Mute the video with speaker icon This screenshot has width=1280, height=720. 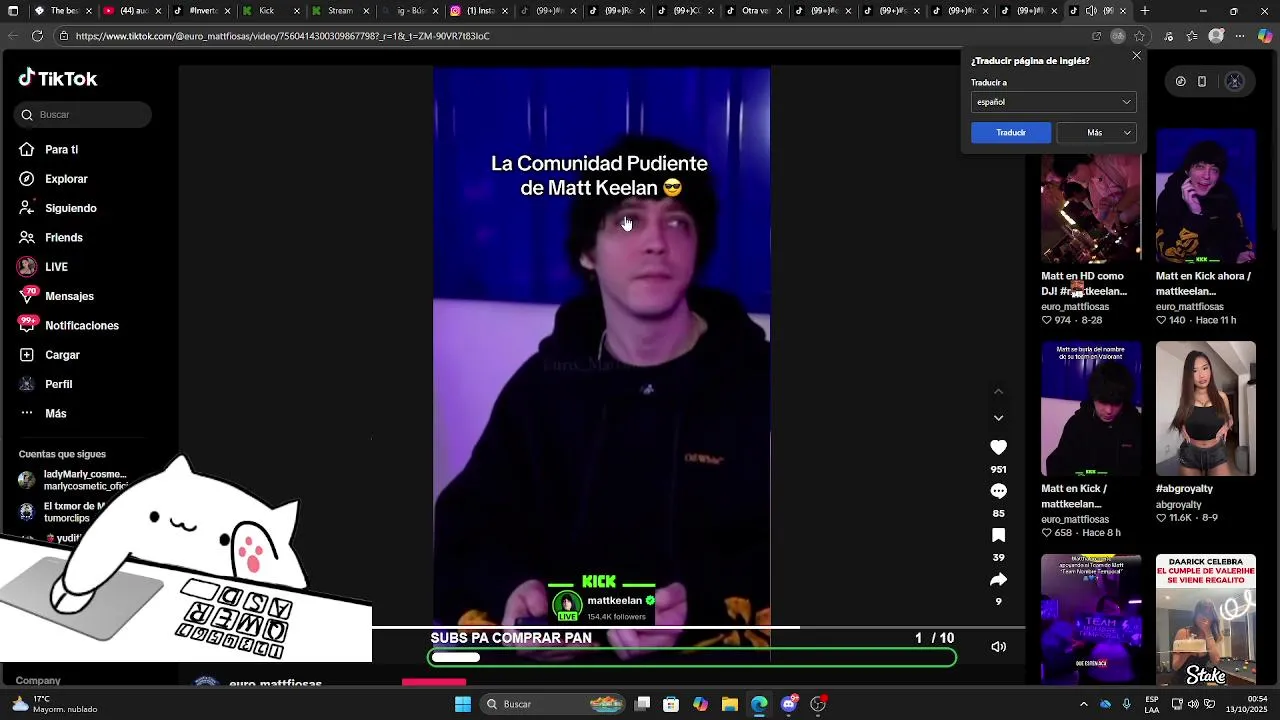998,647
